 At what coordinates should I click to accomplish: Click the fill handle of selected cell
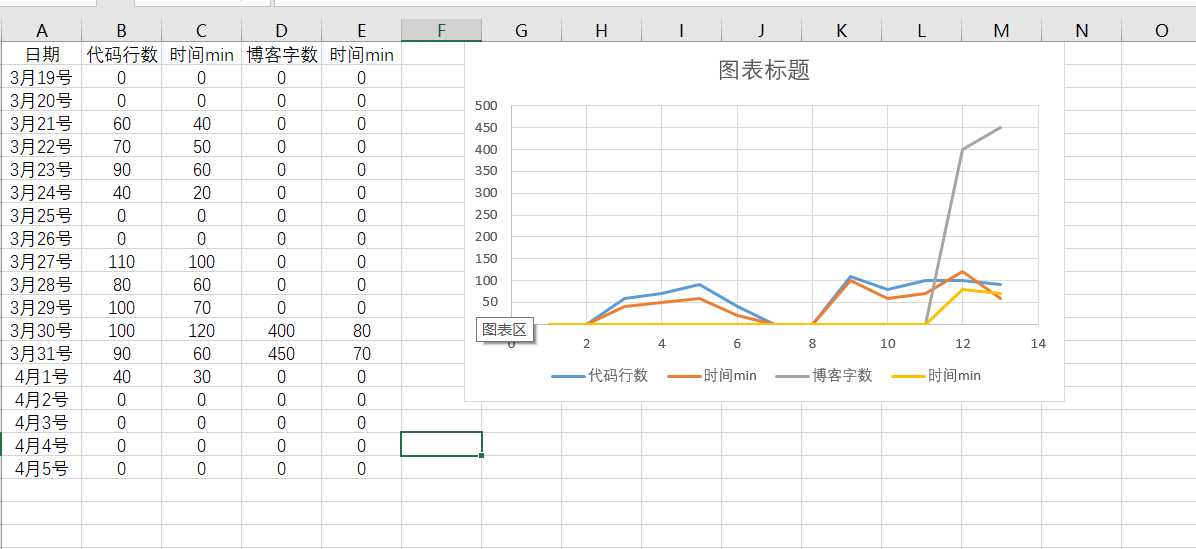[x=481, y=455]
